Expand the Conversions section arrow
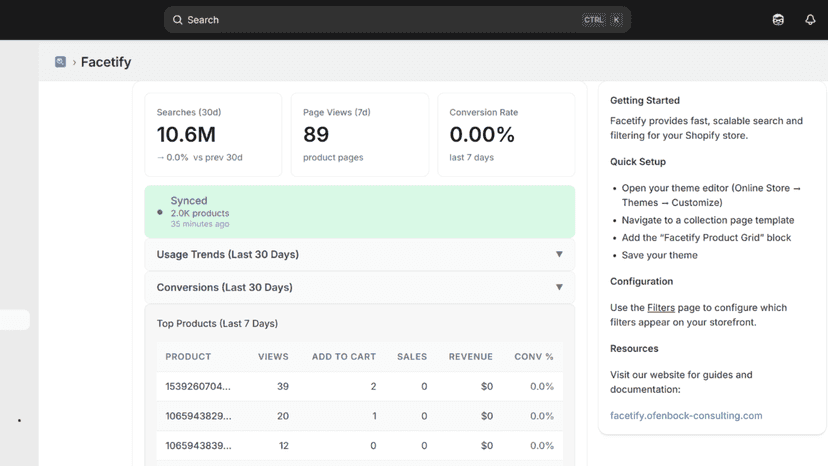828x466 pixels. point(559,287)
